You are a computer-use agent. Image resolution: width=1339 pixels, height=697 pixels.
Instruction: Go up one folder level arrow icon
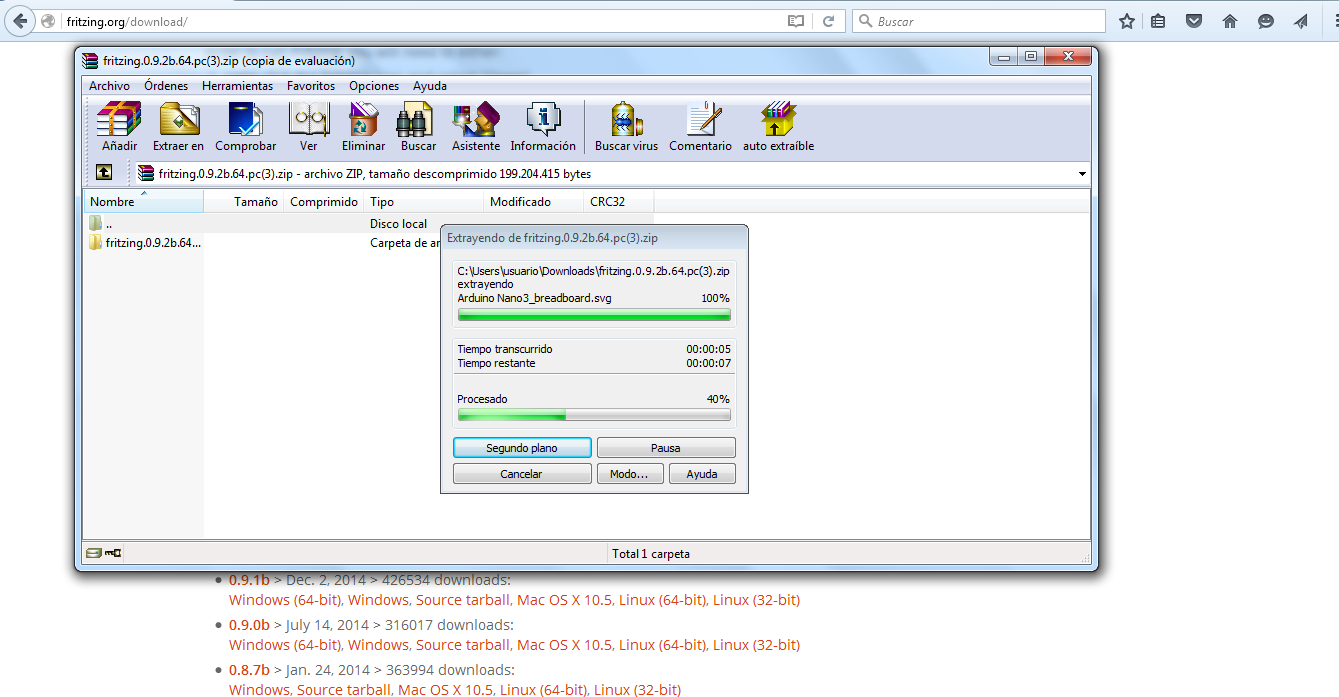pos(104,173)
